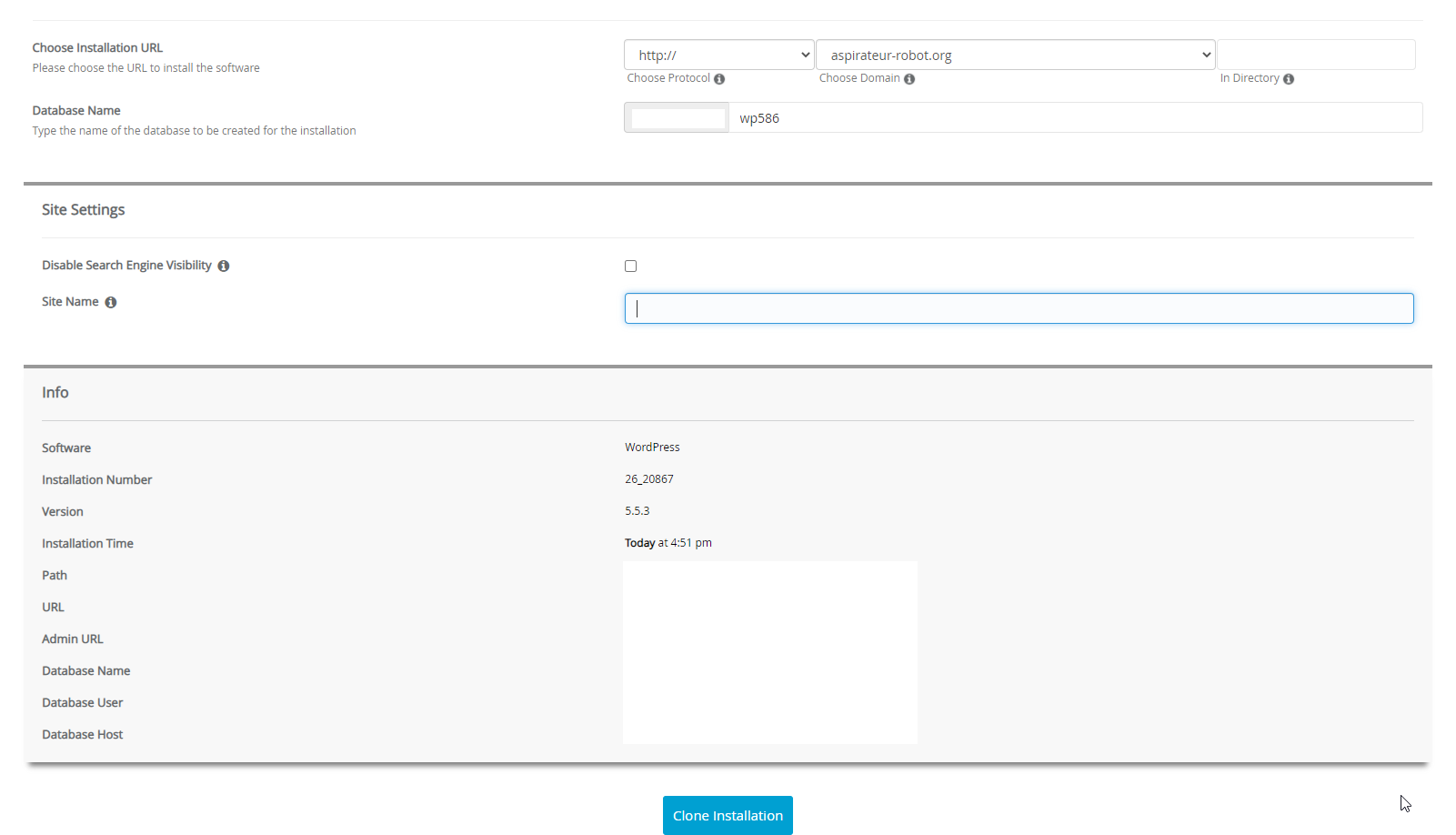1456x835 pixels.
Task: Click the Site Name label text
Action: [x=70, y=302]
